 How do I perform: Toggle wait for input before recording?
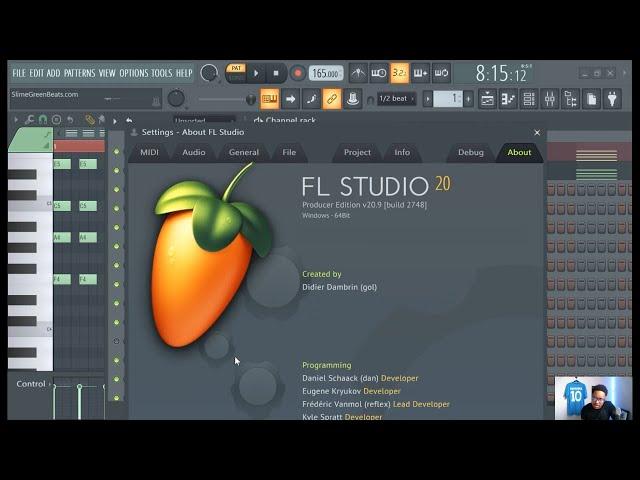379,73
